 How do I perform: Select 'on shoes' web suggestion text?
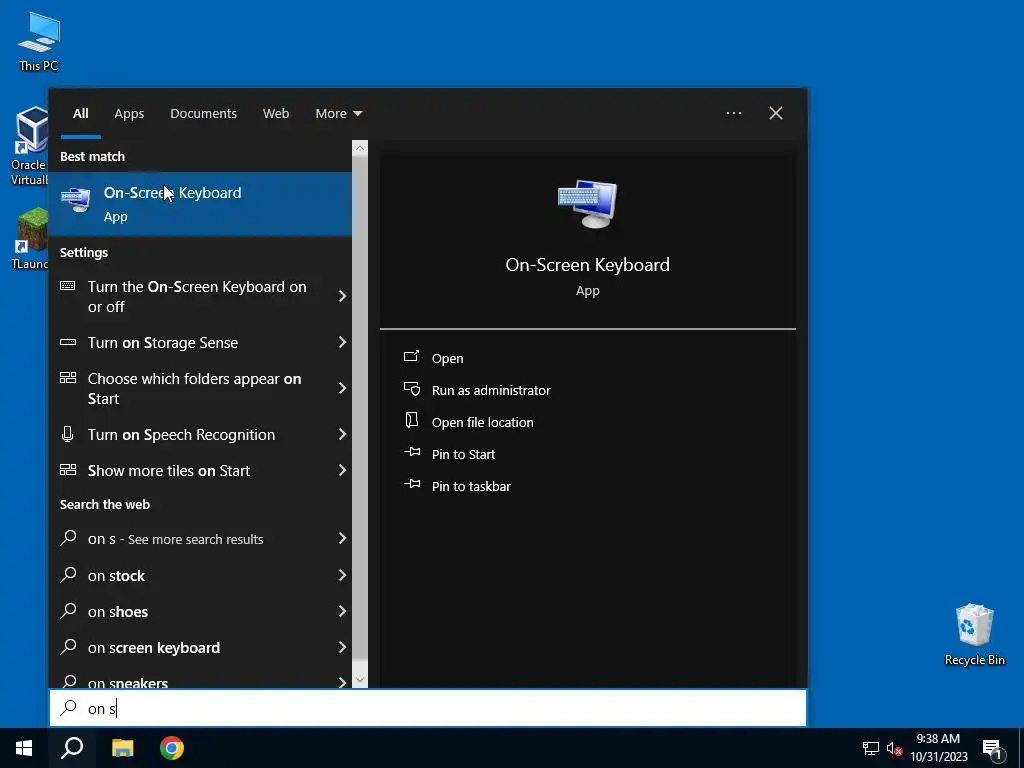coord(118,611)
